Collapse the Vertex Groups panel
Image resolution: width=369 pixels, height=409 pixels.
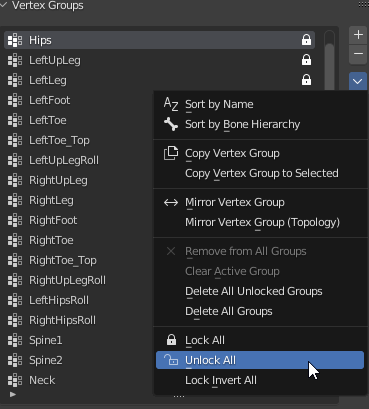[x=4, y=5]
